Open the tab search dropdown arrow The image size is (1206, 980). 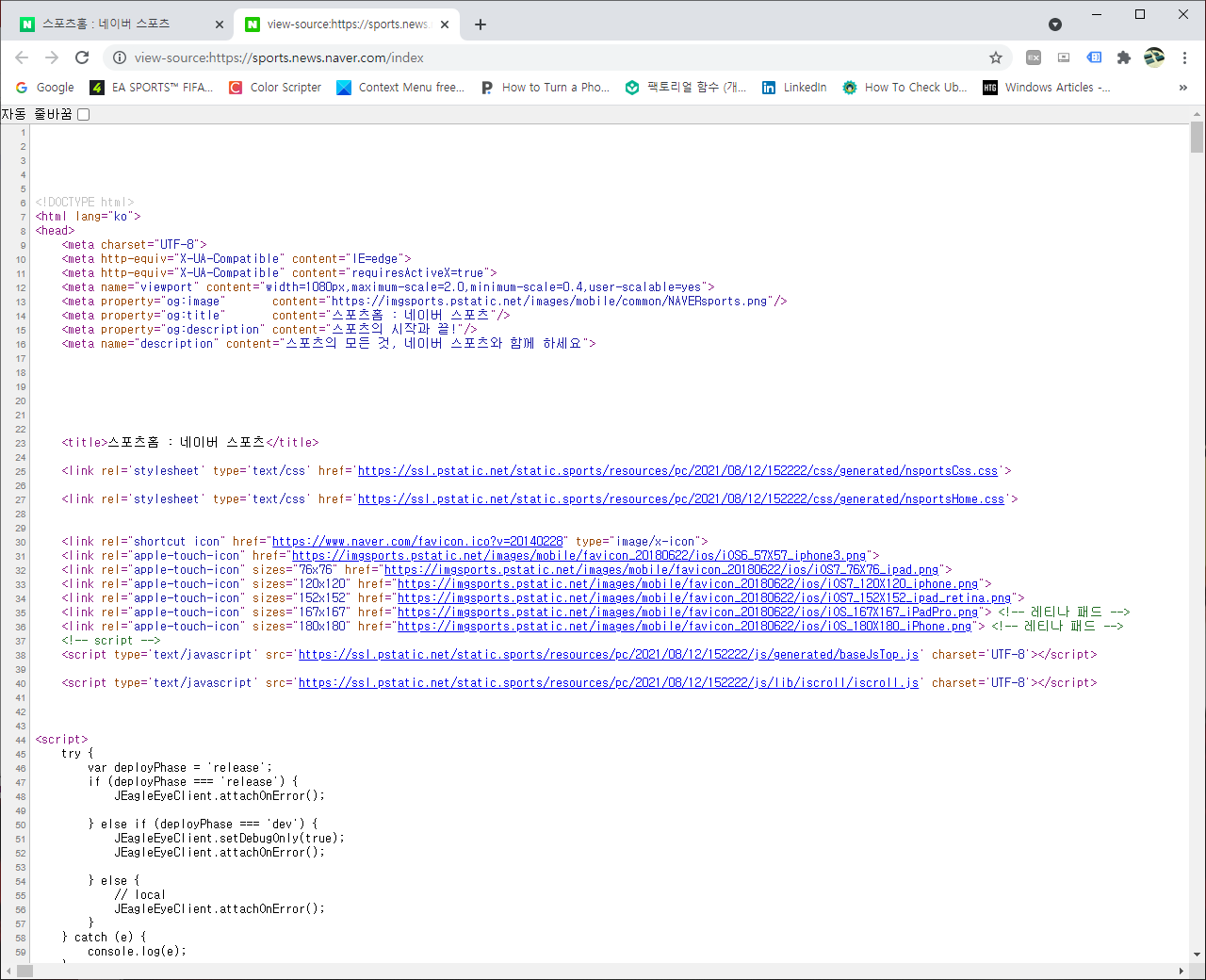pos(1055,24)
